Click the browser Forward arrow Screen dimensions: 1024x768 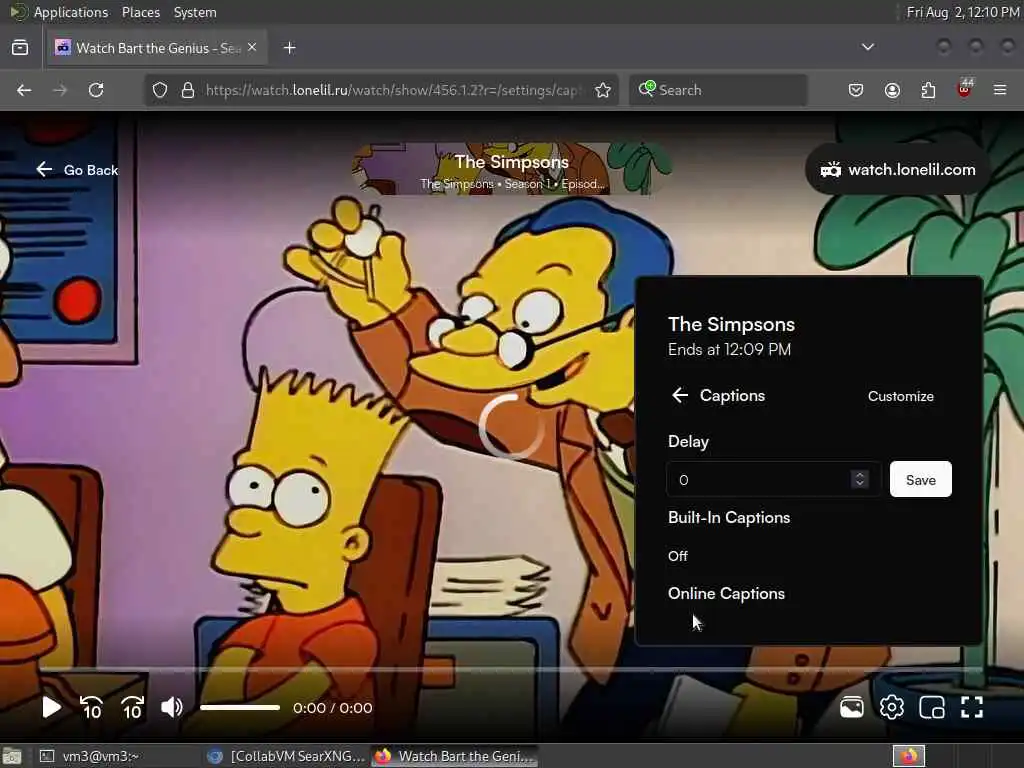[x=60, y=90]
